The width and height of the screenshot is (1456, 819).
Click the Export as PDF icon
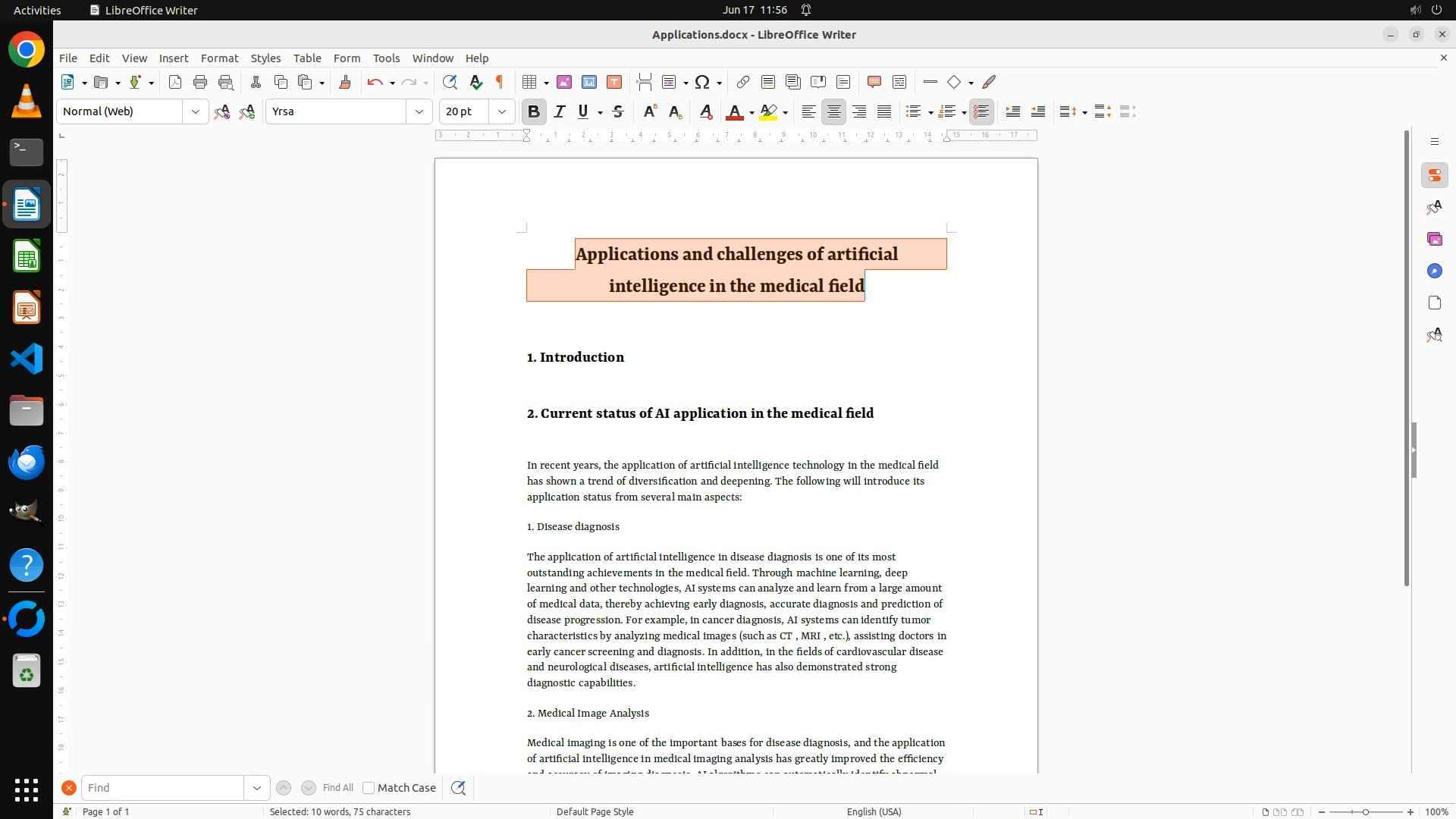point(175,82)
